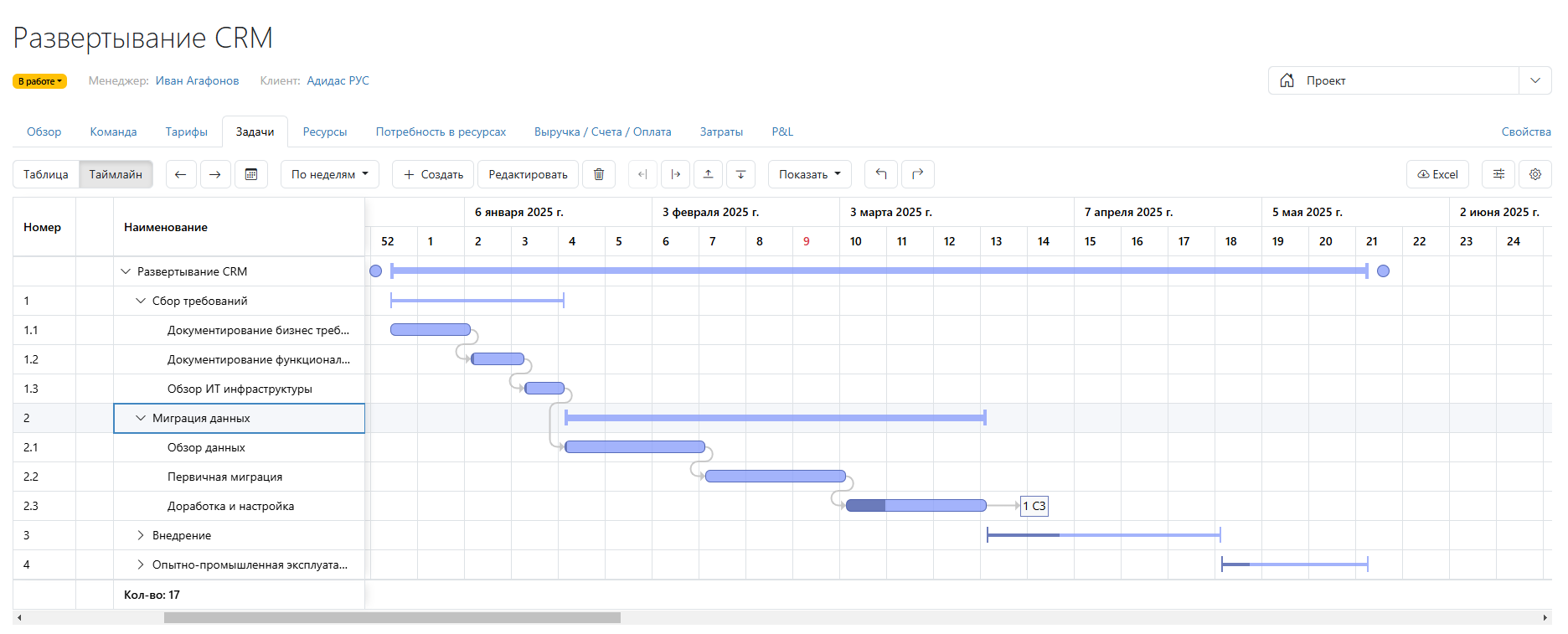Open the Обзор tab
The image size is (1568, 634).
pyautogui.click(x=44, y=131)
